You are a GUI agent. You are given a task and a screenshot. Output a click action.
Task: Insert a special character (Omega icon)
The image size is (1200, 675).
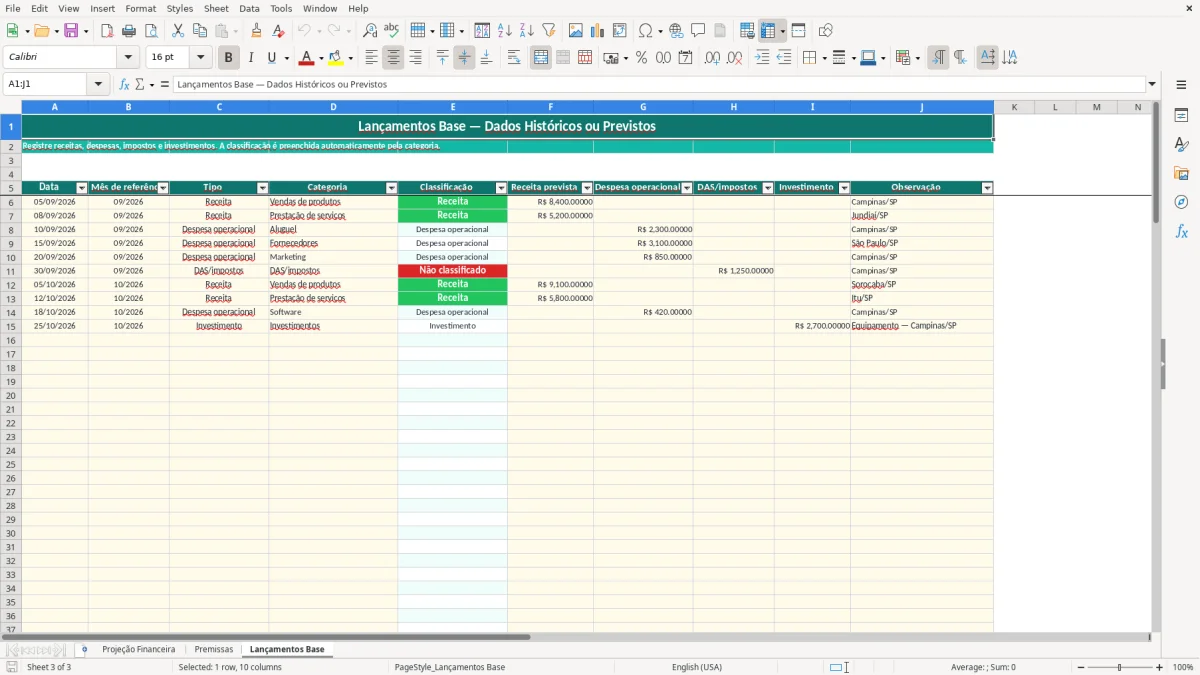[x=646, y=31]
